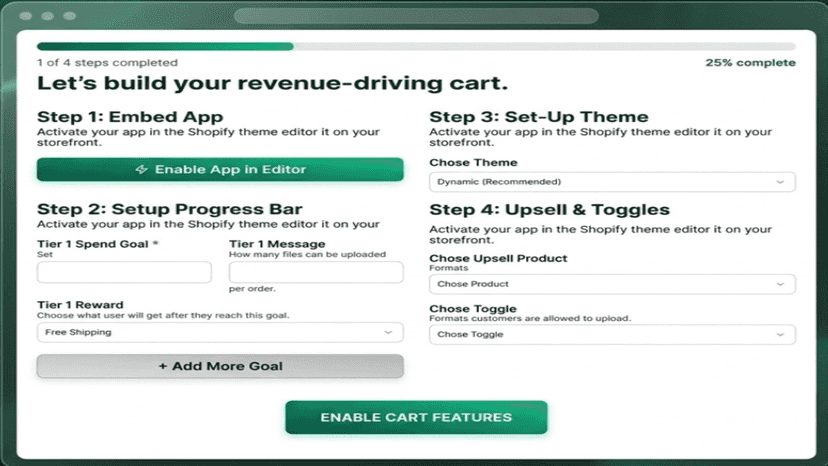Open the Tier 1 Reward Free Shipping dropdown

click(x=220, y=332)
